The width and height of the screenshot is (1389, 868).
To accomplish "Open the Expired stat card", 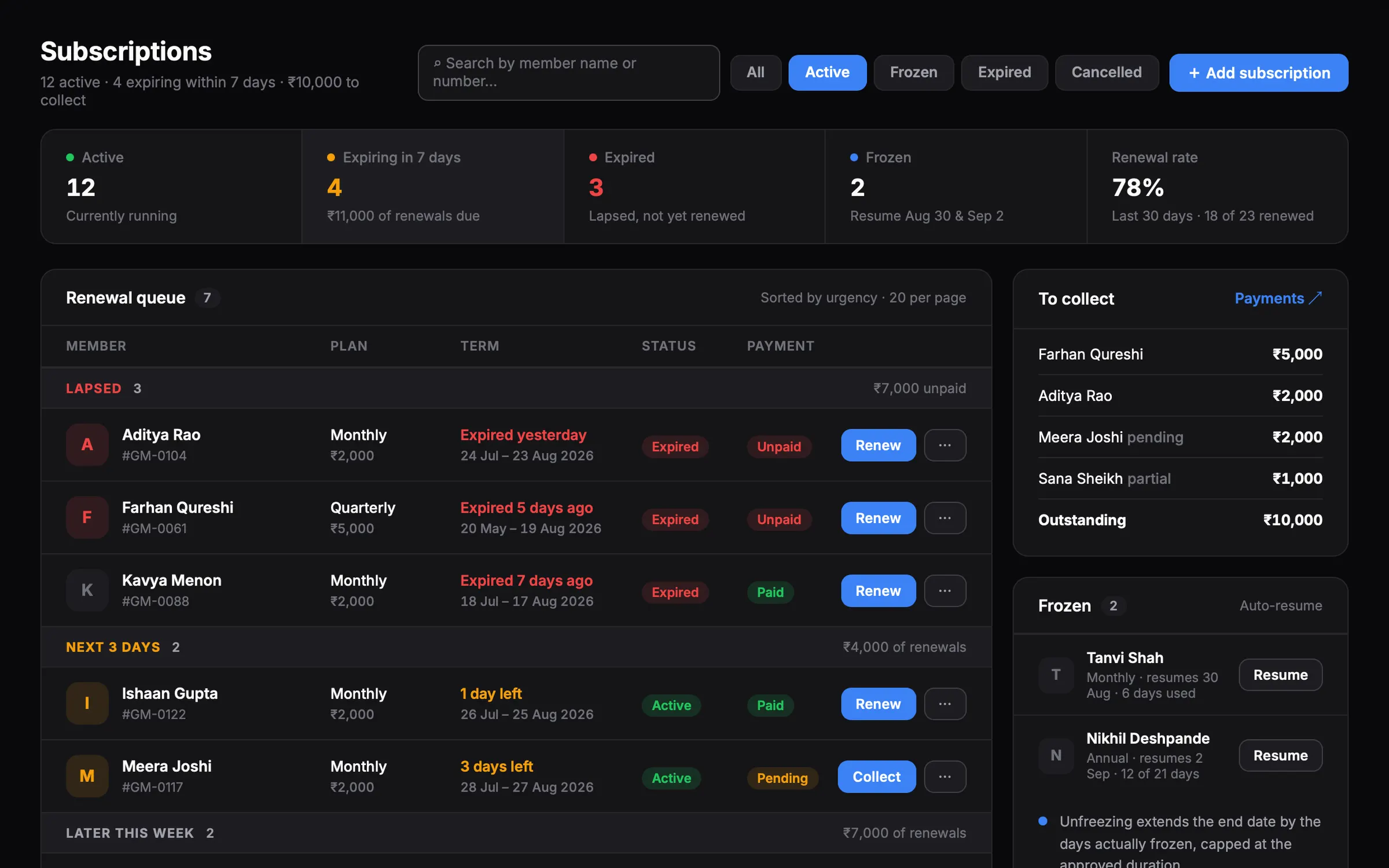I will point(694,186).
